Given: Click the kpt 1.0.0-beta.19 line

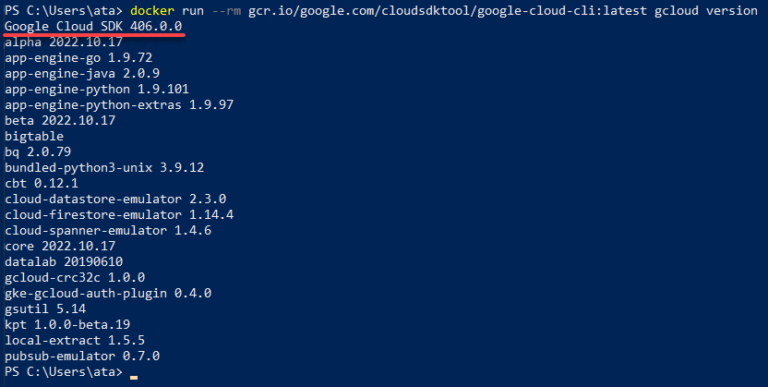Looking at the screenshot, I should click(x=67, y=324).
